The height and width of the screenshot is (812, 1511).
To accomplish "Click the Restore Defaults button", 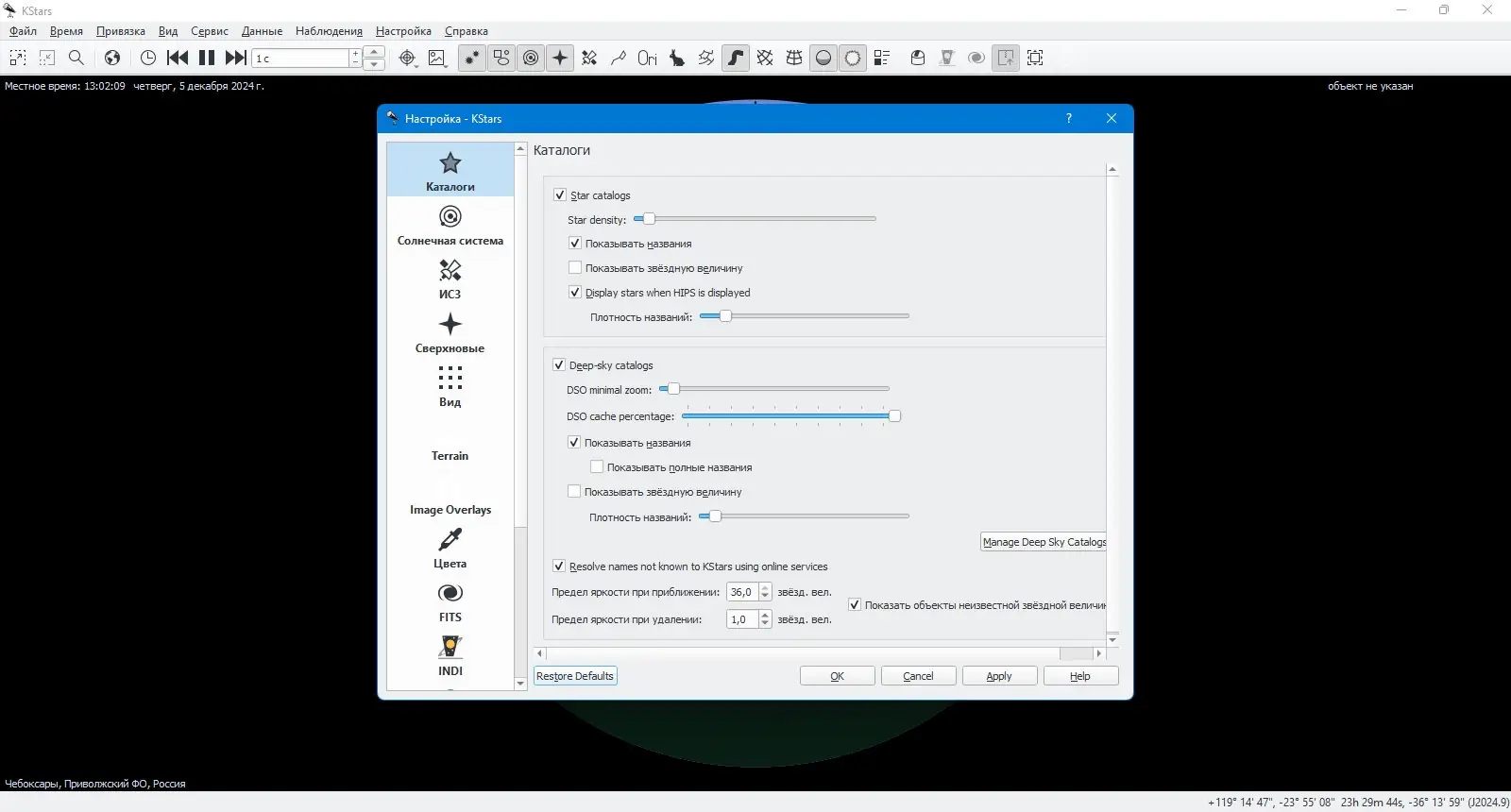I will 575,676.
